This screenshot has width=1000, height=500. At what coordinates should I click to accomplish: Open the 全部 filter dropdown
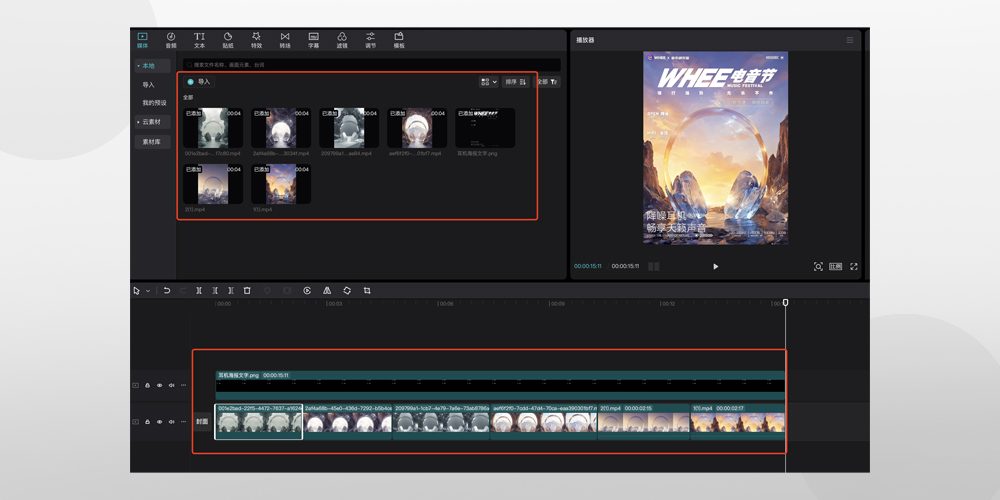point(547,82)
